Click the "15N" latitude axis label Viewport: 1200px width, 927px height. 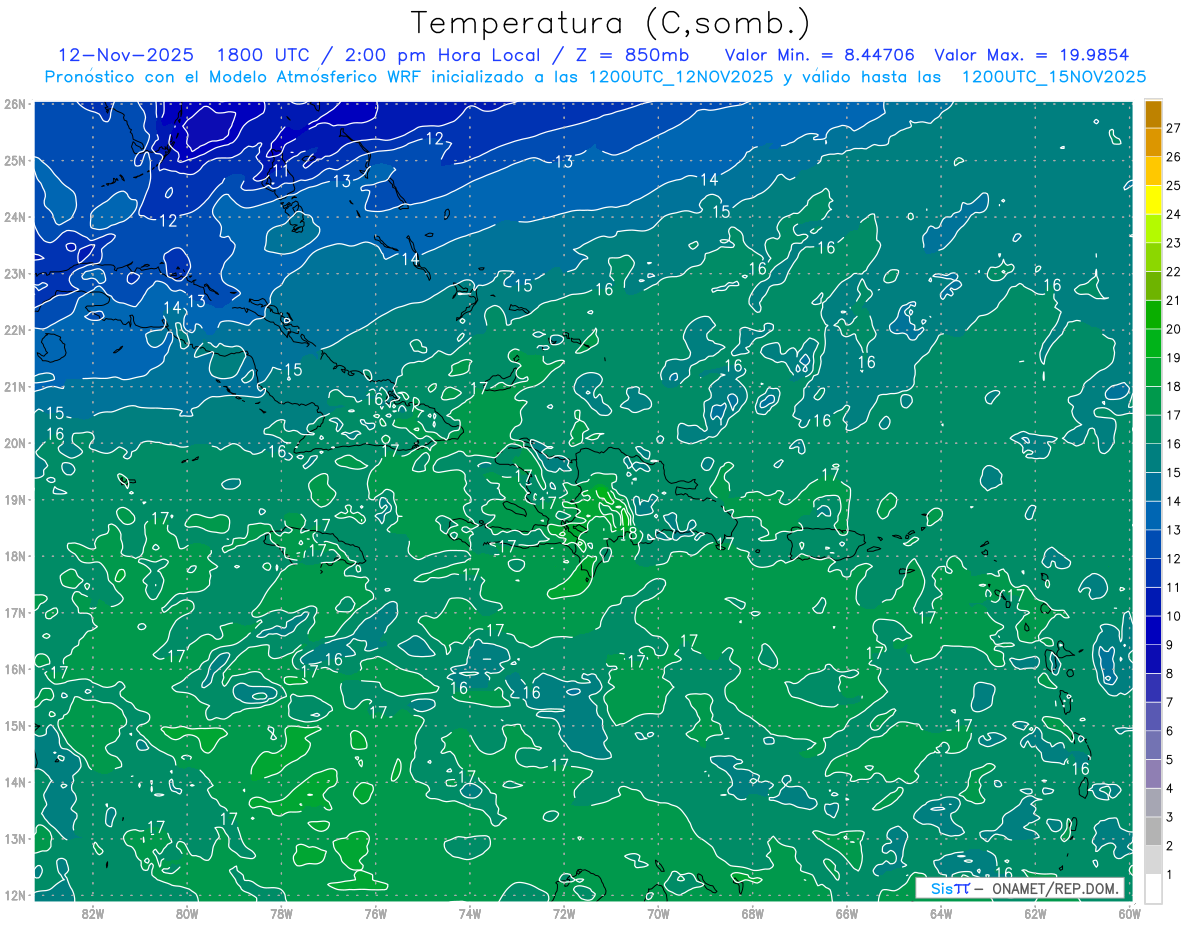coord(14,725)
